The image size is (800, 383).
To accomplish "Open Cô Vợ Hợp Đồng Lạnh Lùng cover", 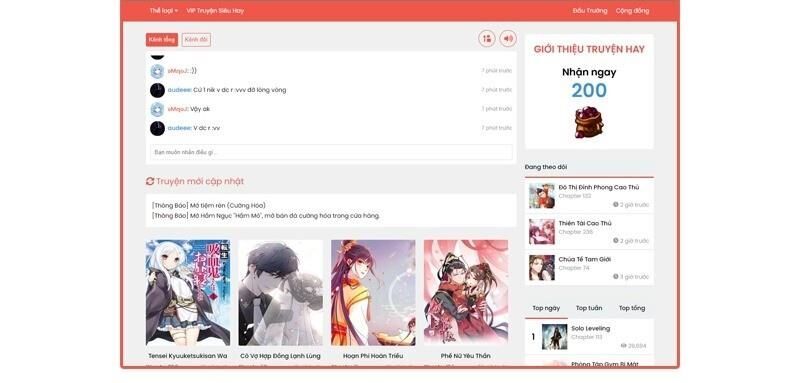I will [281, 293].
